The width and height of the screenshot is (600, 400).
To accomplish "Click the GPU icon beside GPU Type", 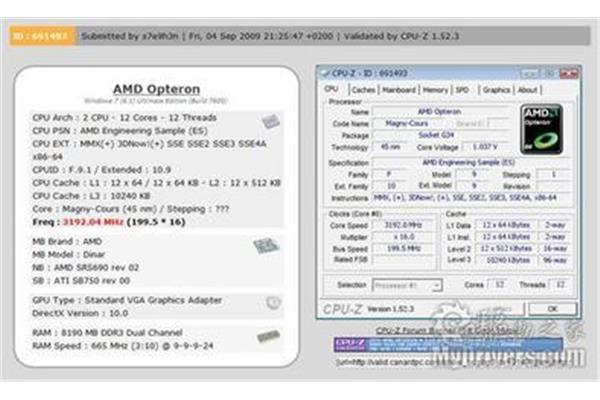I will click(x=273, y=303).
